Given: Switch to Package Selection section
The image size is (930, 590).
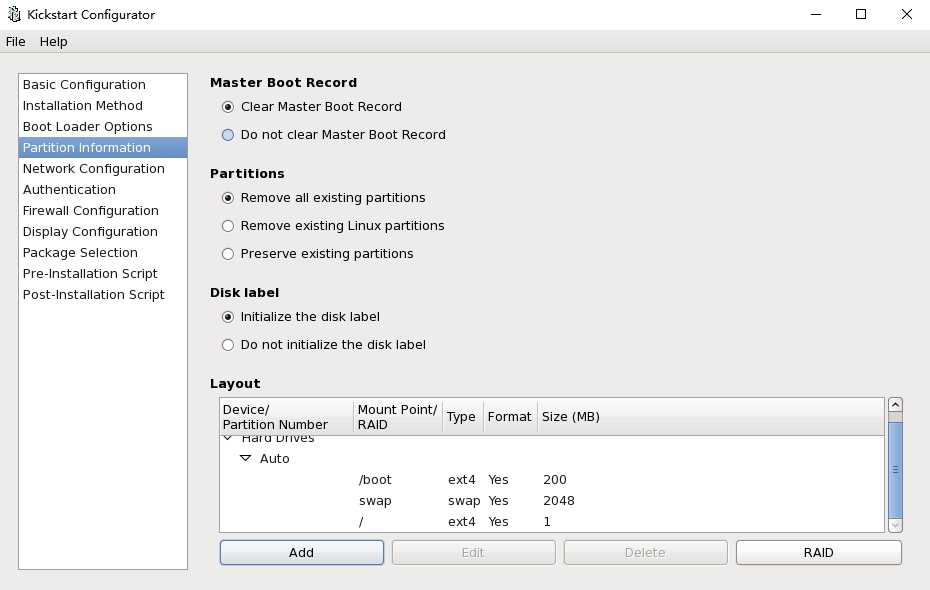Looking at the screenshot, I should 80,253.
